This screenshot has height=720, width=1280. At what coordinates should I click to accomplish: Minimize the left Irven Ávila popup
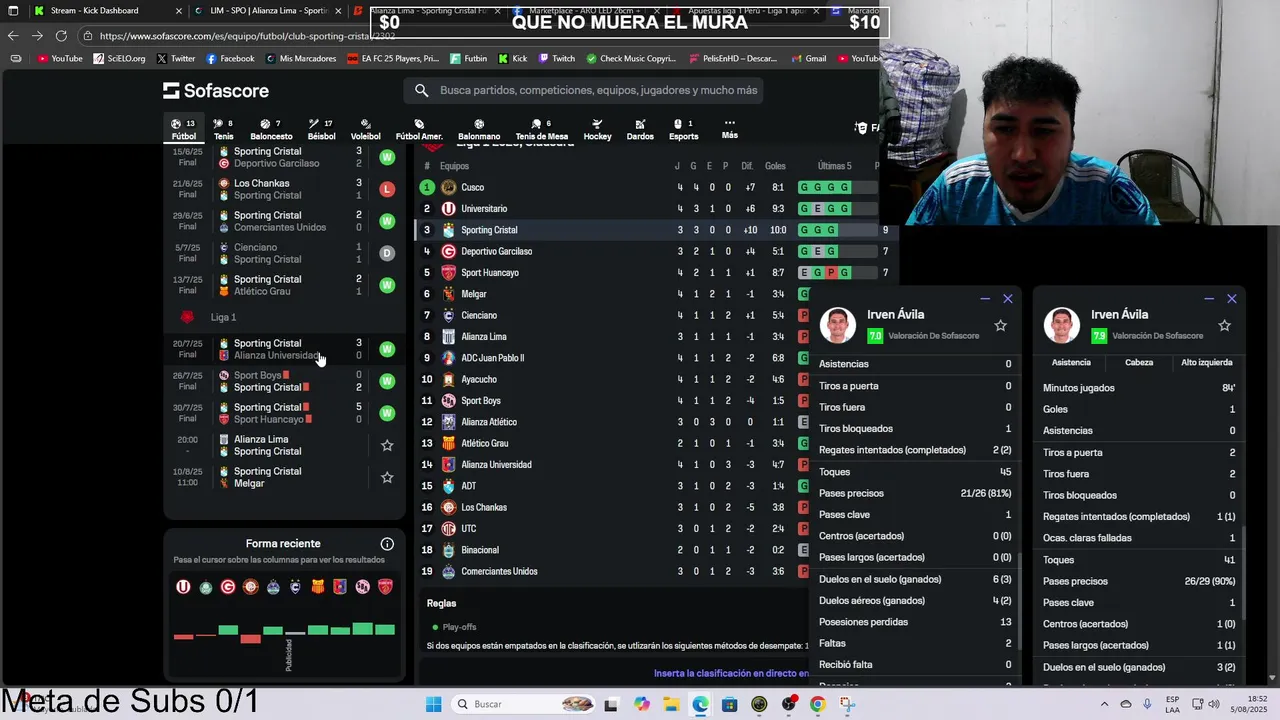(x=985, y=299)
